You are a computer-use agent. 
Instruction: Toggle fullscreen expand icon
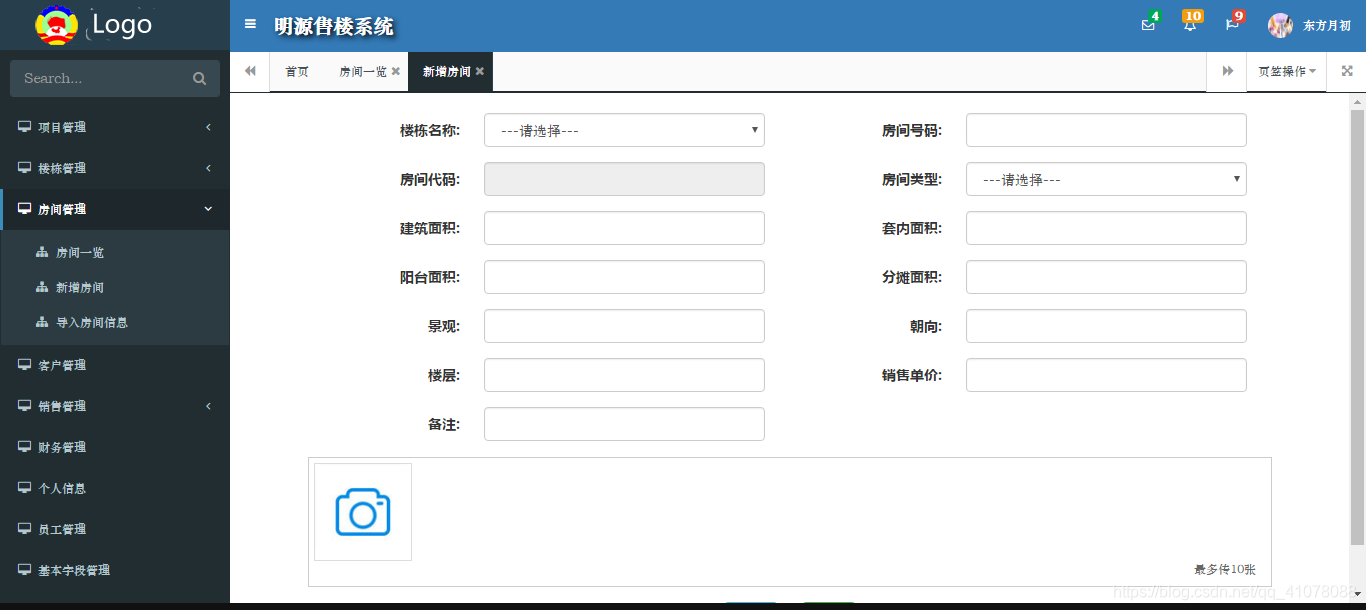point(1347,71)
